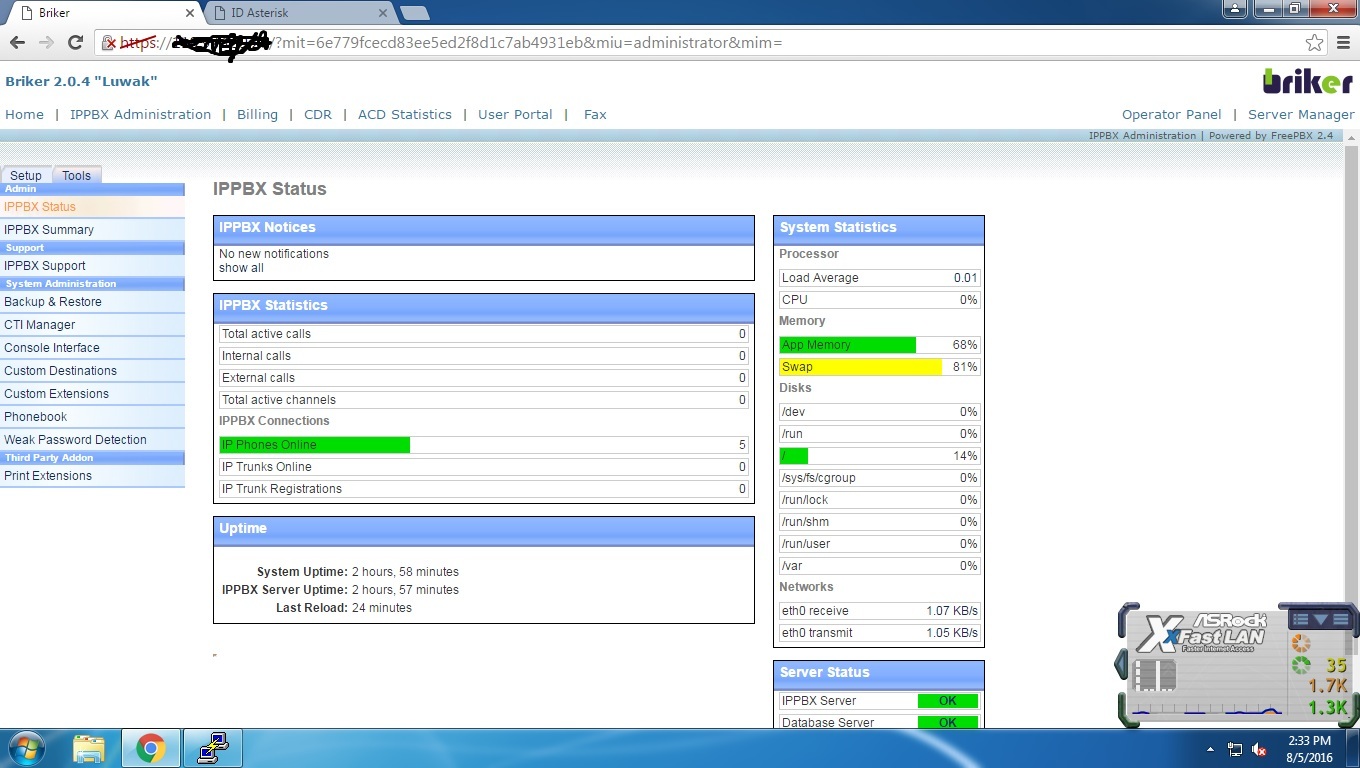Click the network chip icon in XFast LAN
This screenshot has width=1360, height=768.
pos(1154,675)
